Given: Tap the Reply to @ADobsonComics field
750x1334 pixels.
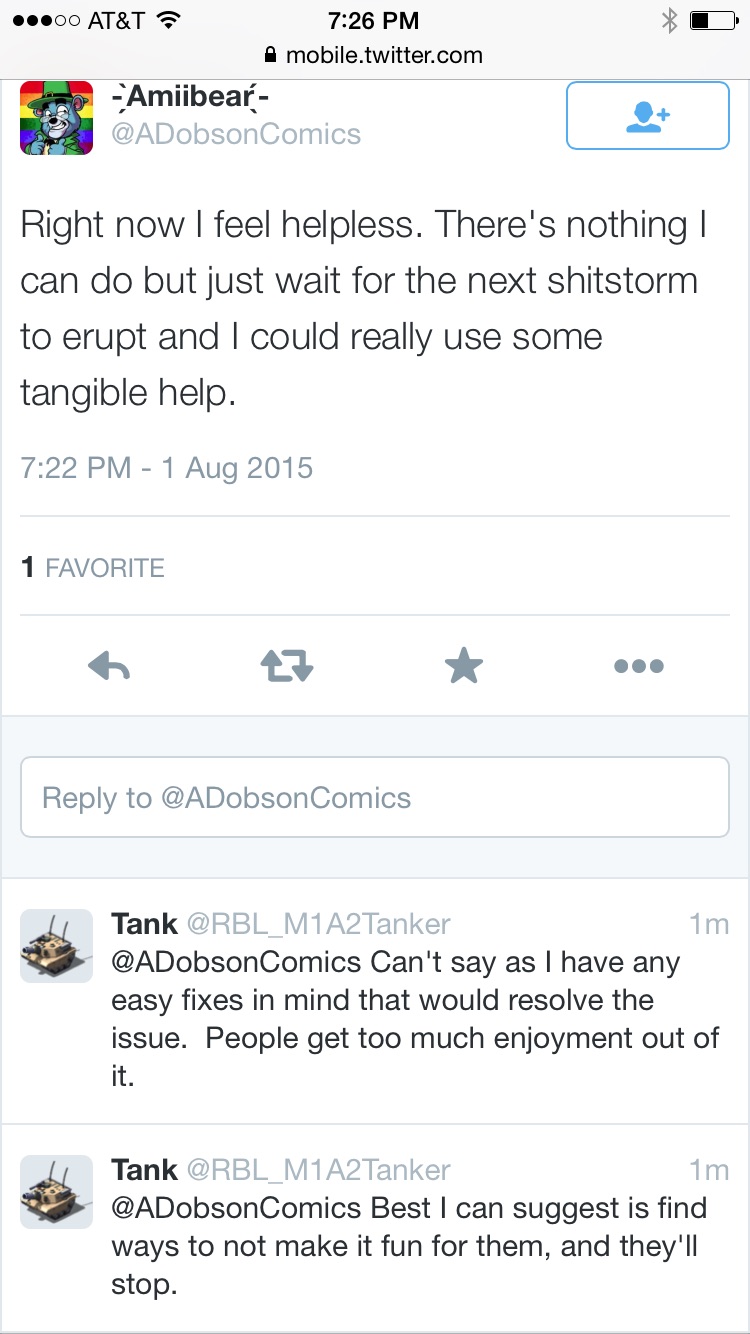Looking at the screenshot, I should [x=375, y=797].
